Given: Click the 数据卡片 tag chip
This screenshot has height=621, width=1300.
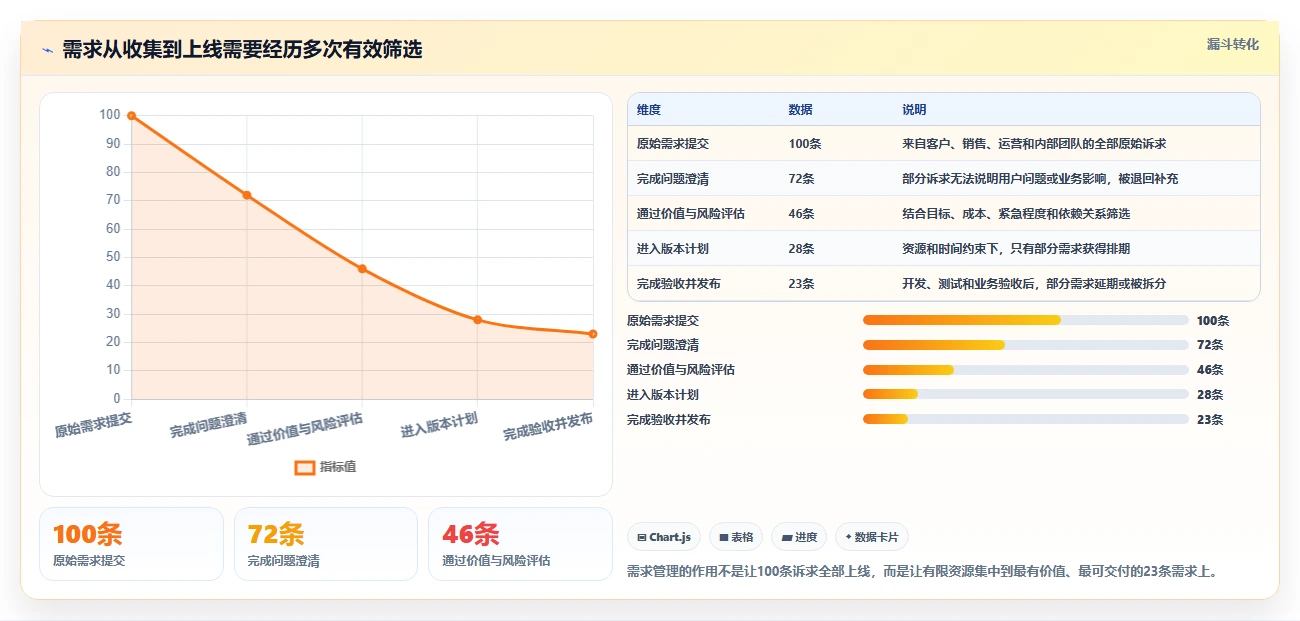Looking at the screenshot, I should tap(872, 537).
